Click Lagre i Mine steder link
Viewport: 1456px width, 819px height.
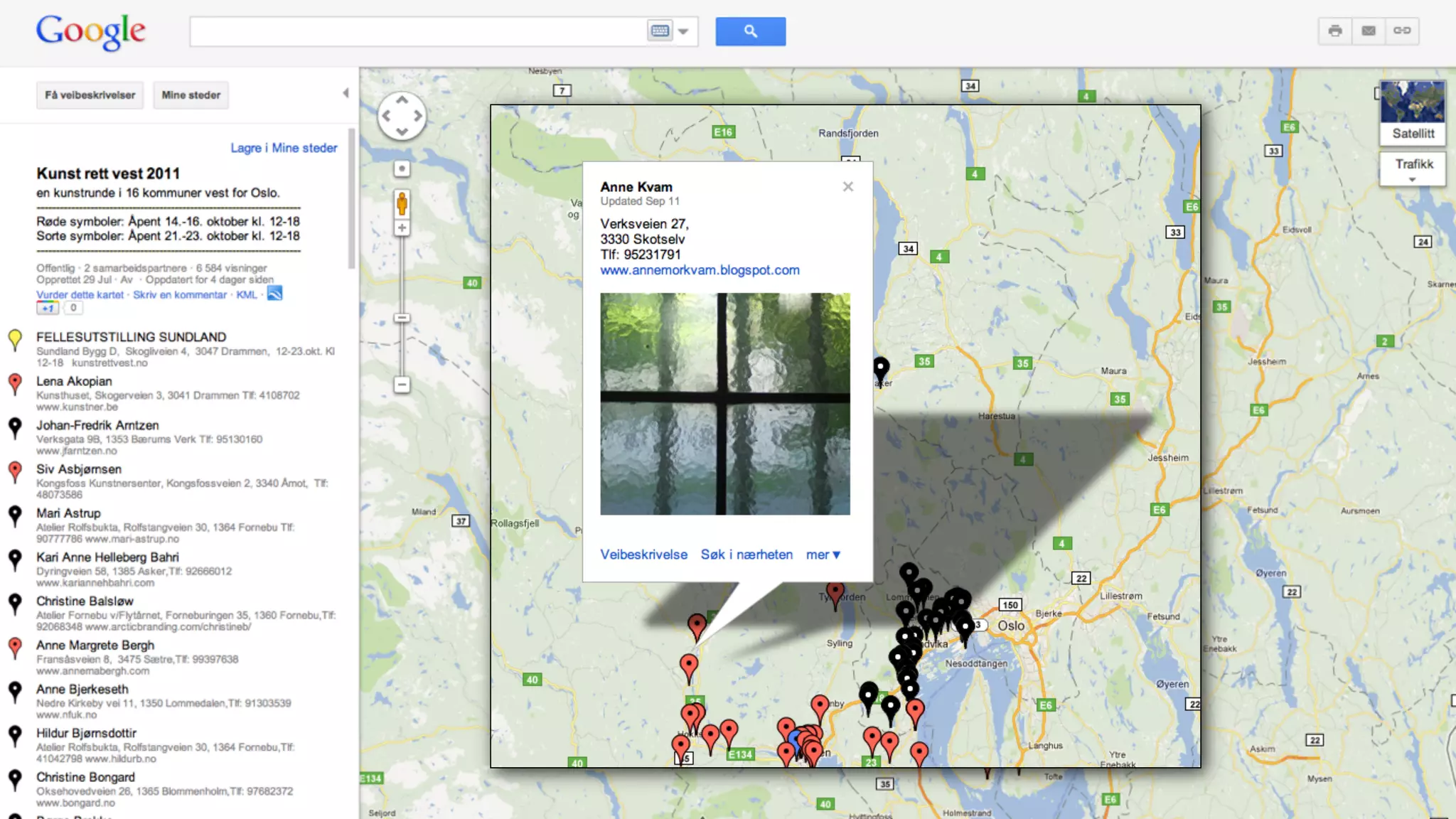(x=284, y=148)
